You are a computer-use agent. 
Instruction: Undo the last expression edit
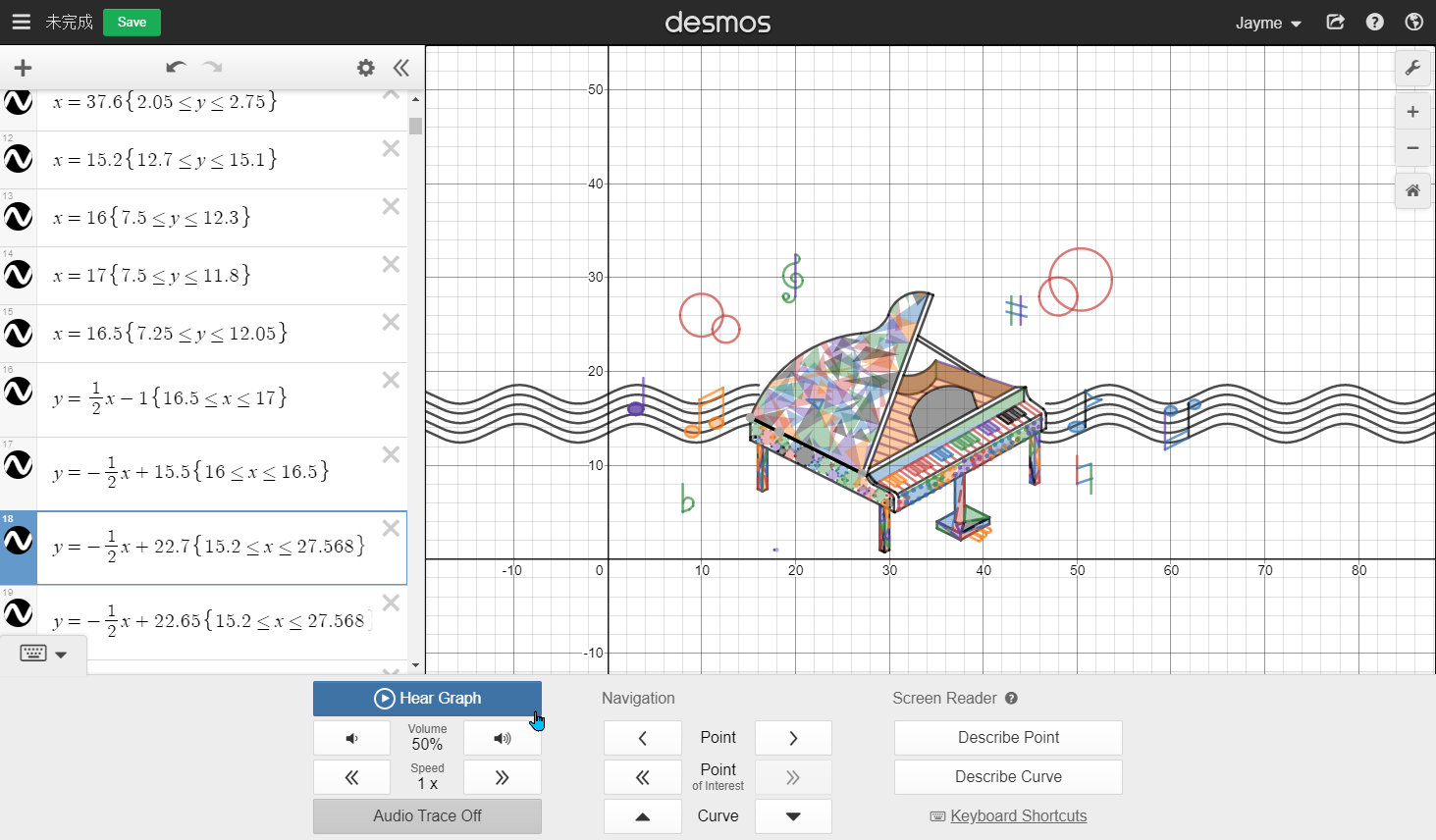[176, 68]
